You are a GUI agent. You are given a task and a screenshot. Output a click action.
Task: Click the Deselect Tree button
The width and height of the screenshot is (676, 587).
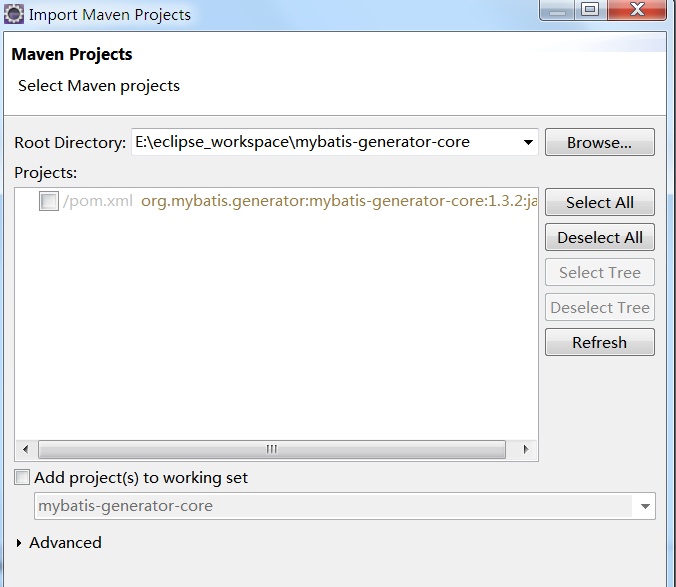point(600,307)
